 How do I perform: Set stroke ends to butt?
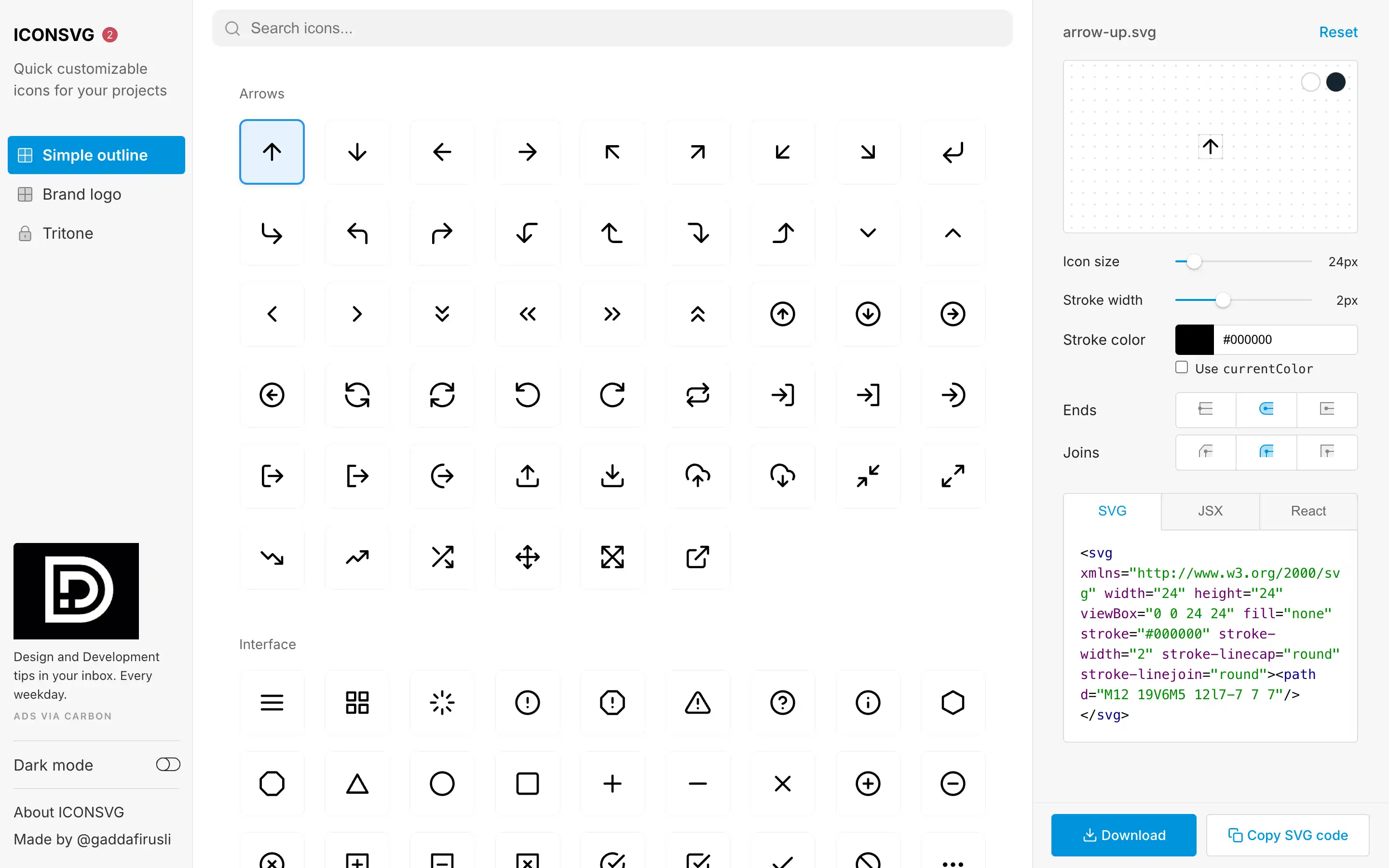pos(1205,409)
